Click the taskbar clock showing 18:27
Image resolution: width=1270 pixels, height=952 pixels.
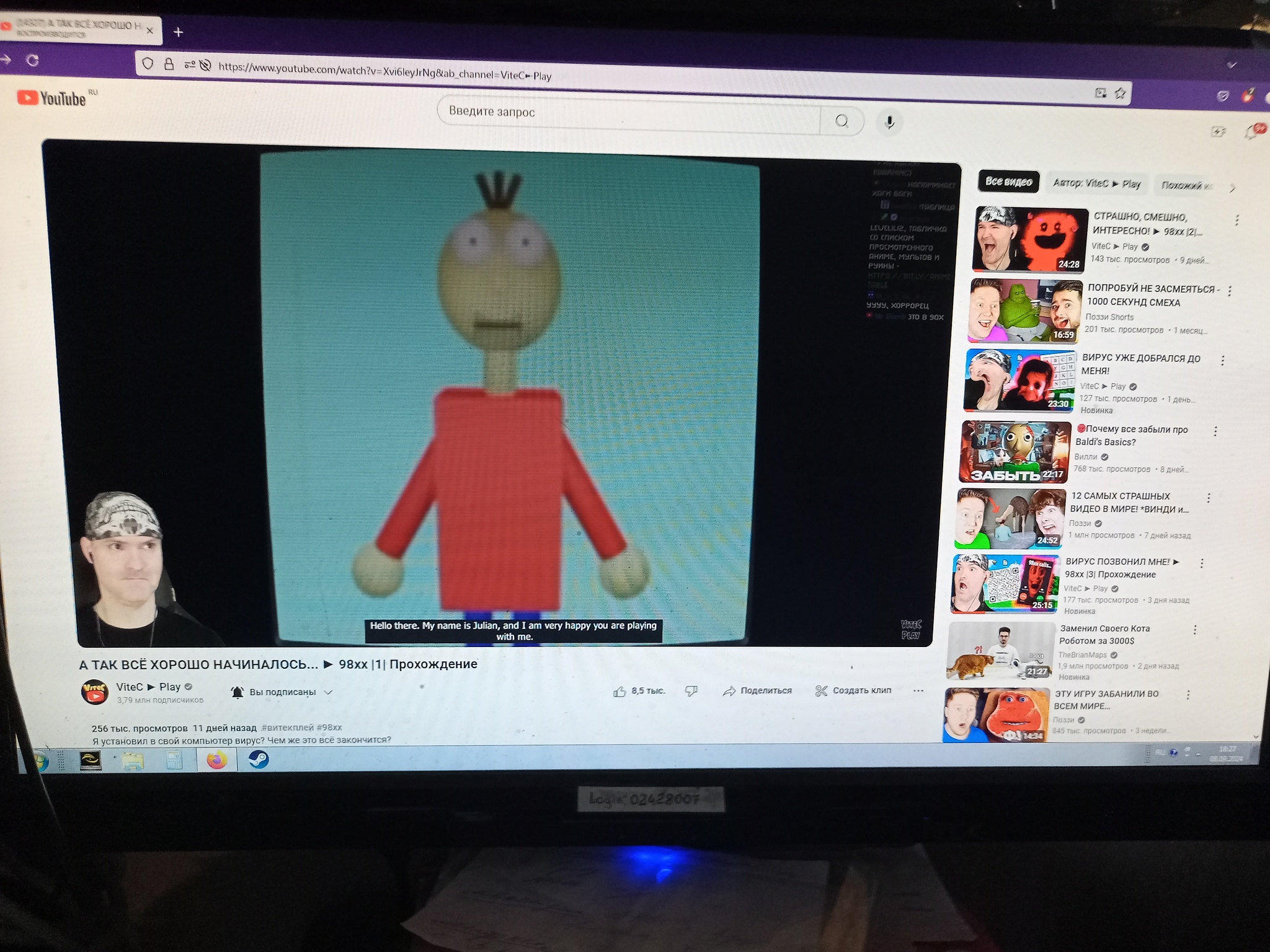tap(1226, 754)
